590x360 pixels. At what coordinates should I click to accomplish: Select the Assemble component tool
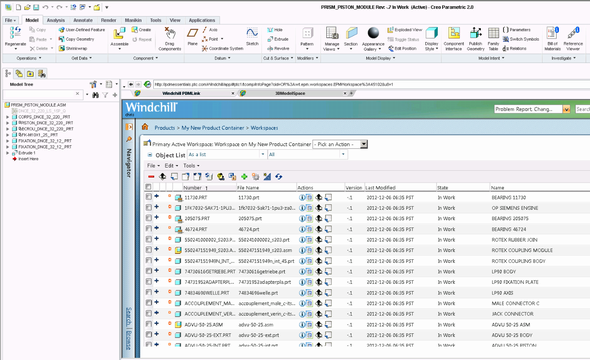tap(119, 34)
